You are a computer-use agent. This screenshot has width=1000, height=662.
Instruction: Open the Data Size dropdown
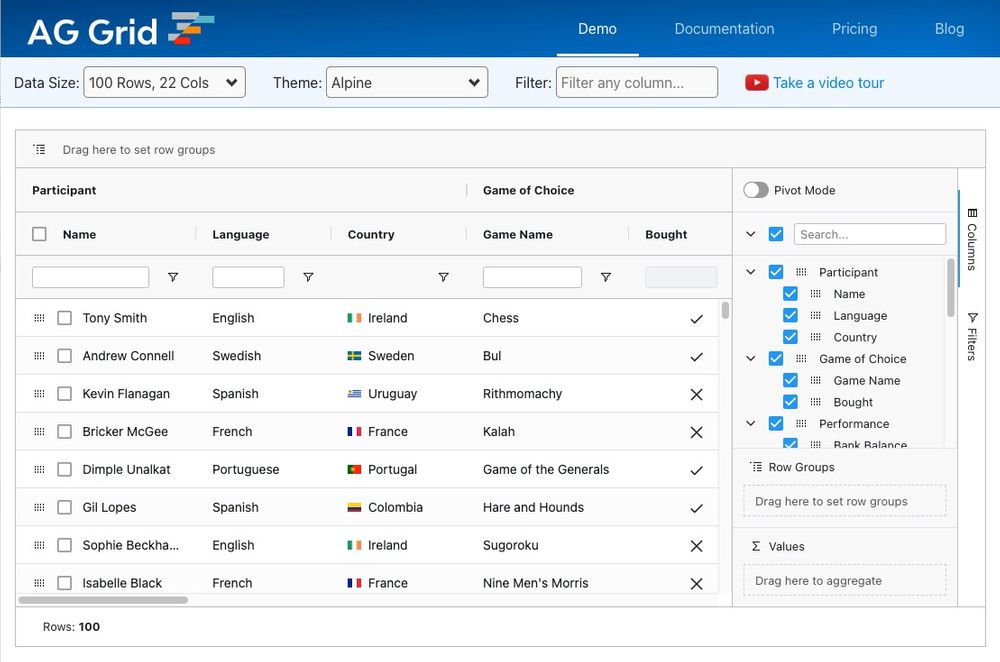coord(164,83)
